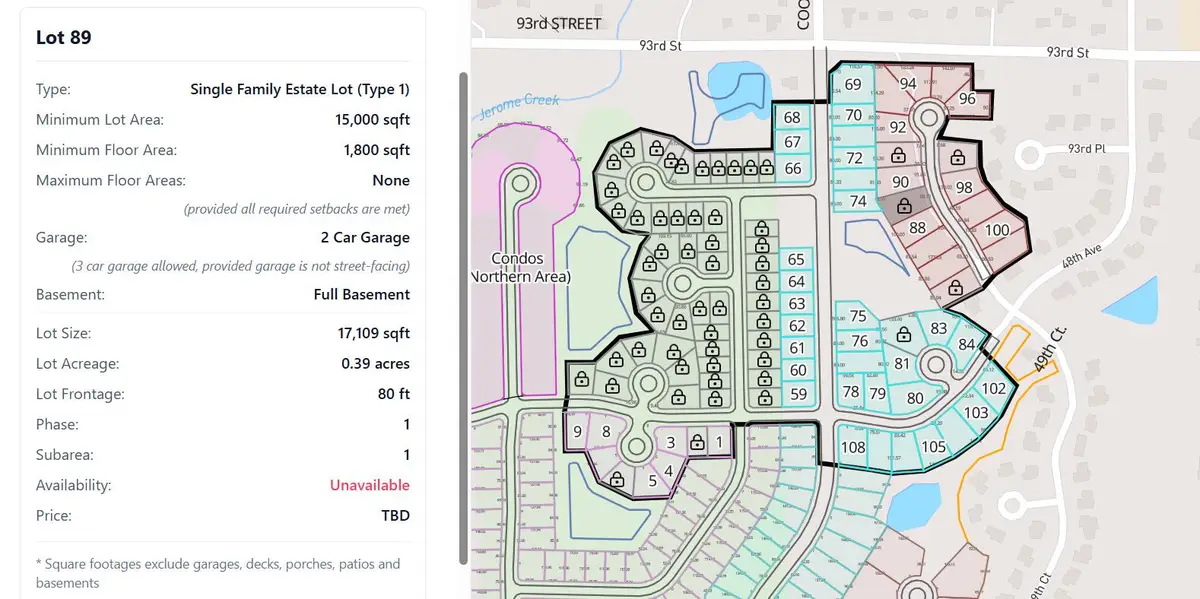Click the Lot 89 details panel scrollbar
1200x599 pixels.
[463, 300]
